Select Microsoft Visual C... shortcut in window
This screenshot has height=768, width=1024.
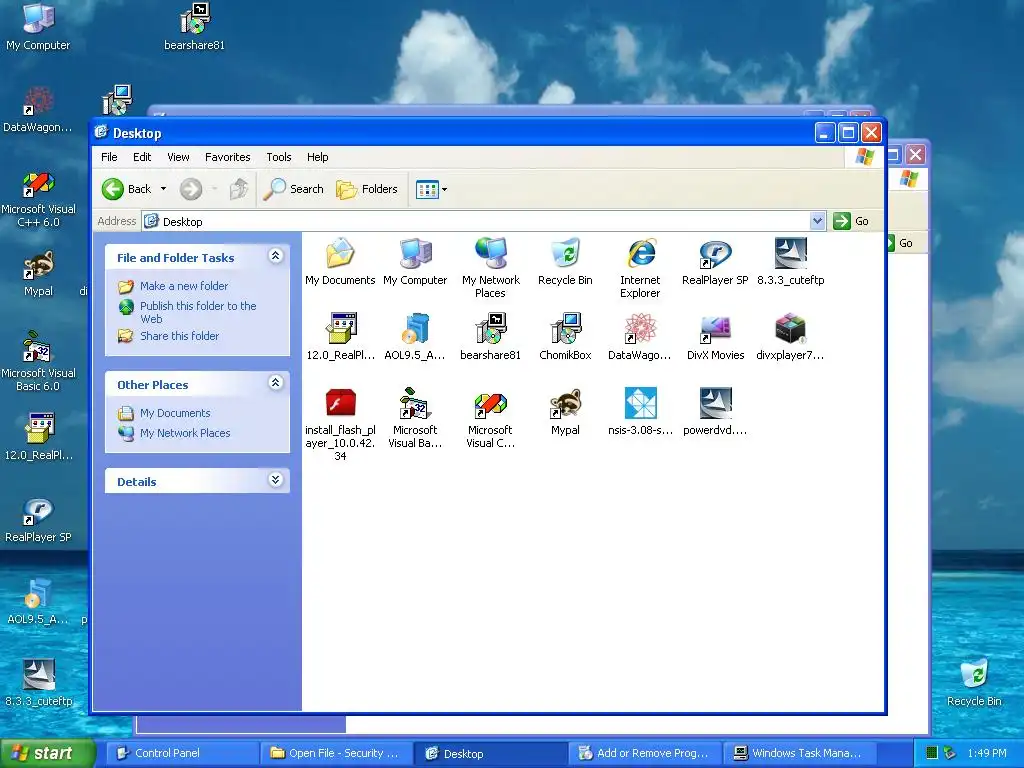pyautogui.click(x=490, y=418)
